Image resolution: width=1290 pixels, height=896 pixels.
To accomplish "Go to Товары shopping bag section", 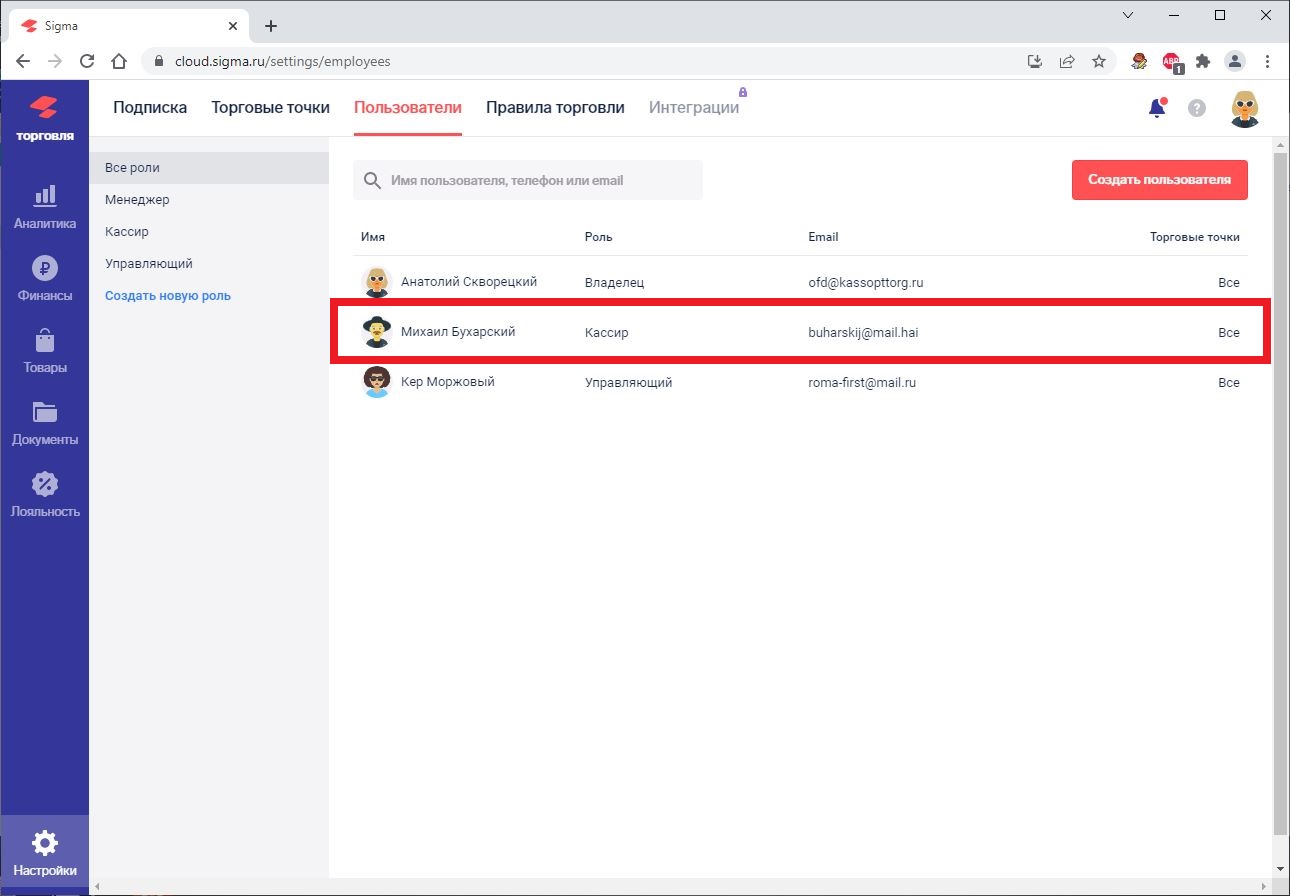I will (x=44, y=351).
